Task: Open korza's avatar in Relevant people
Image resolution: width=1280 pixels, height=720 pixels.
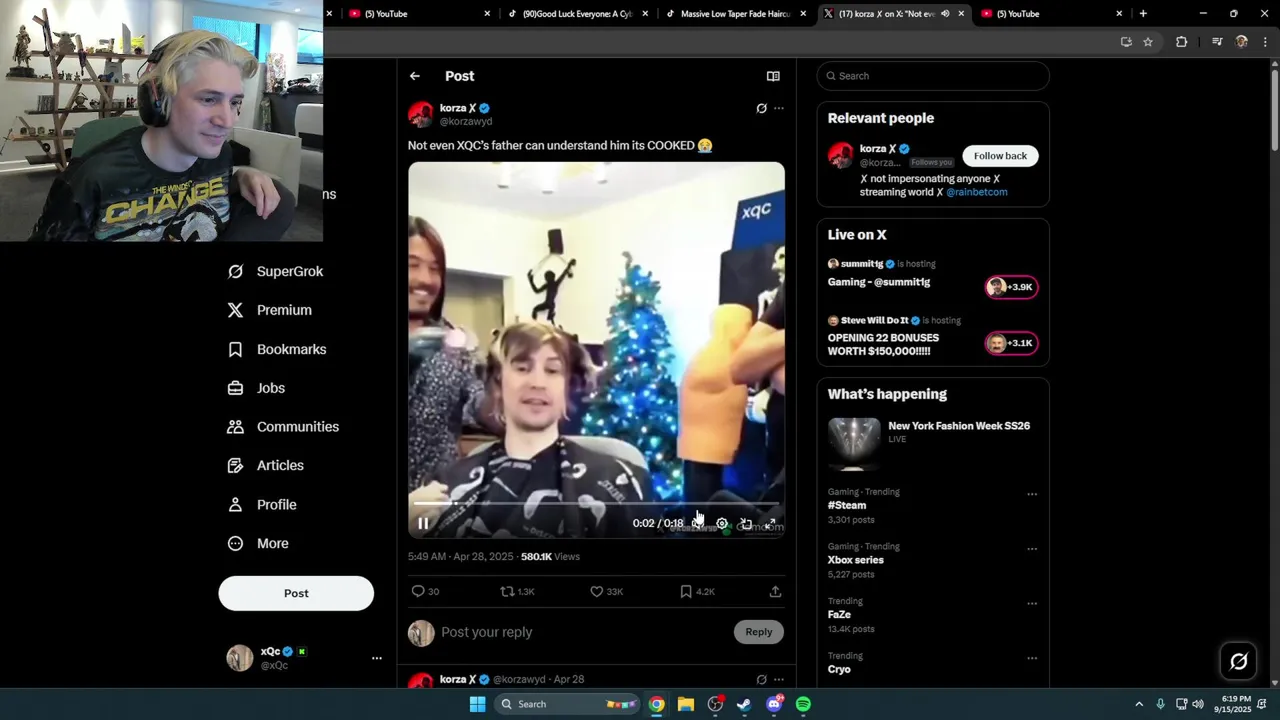Action: 841,156
